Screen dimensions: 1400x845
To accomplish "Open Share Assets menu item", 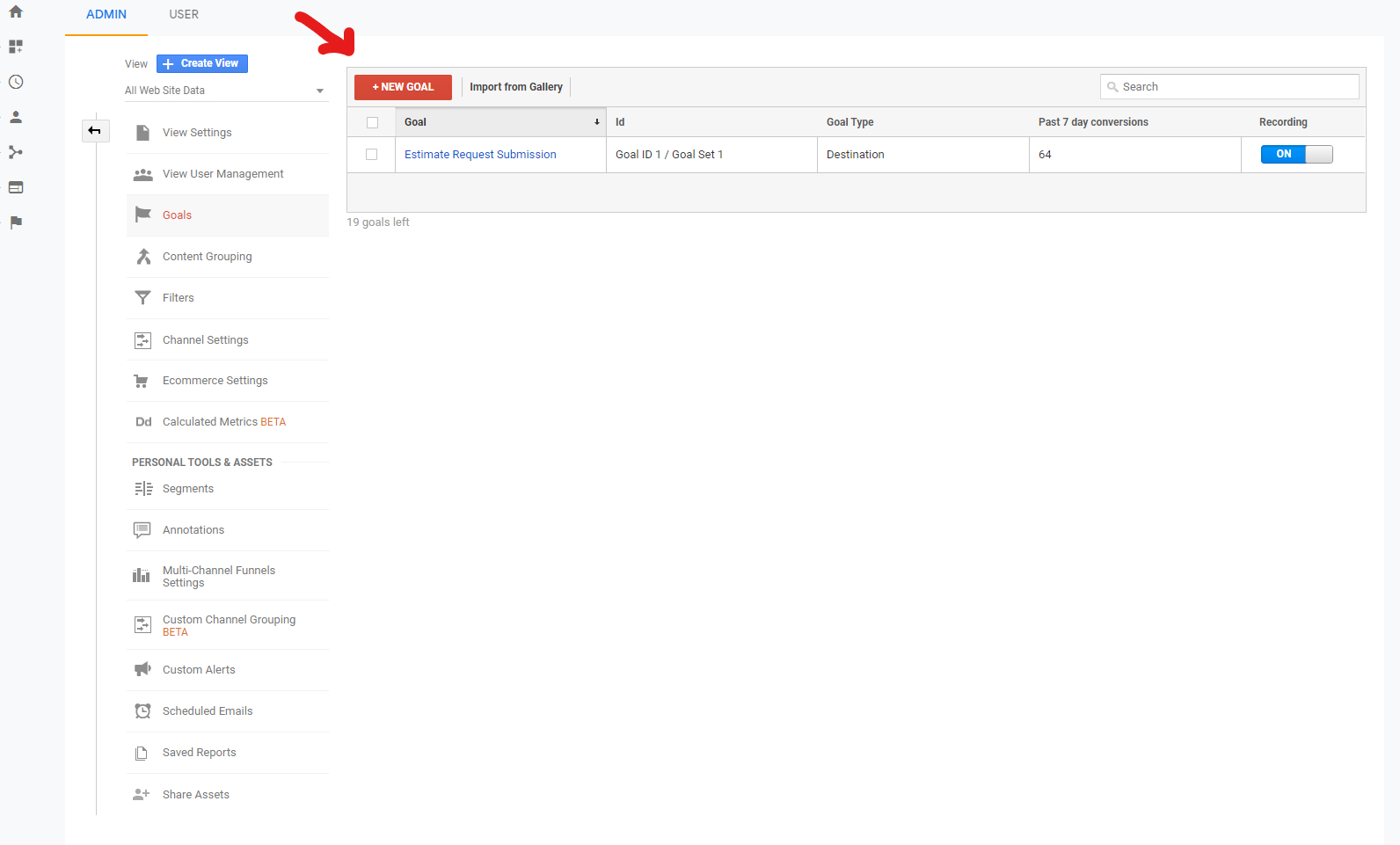I will point(228,795).
